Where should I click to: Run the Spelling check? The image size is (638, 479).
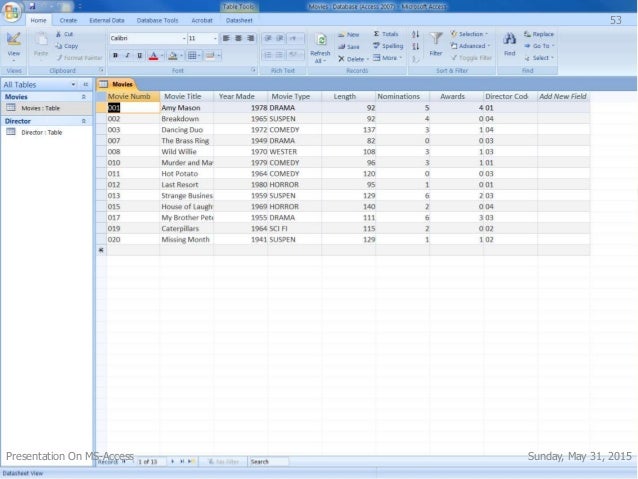coord(388,46)
